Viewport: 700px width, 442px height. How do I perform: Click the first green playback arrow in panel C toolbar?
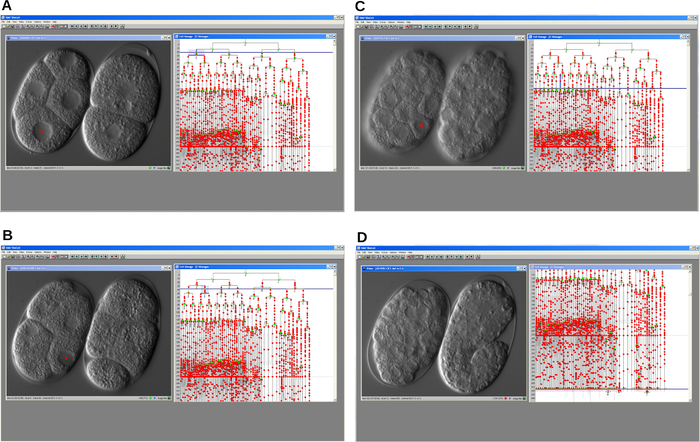[x=426, y=26]
